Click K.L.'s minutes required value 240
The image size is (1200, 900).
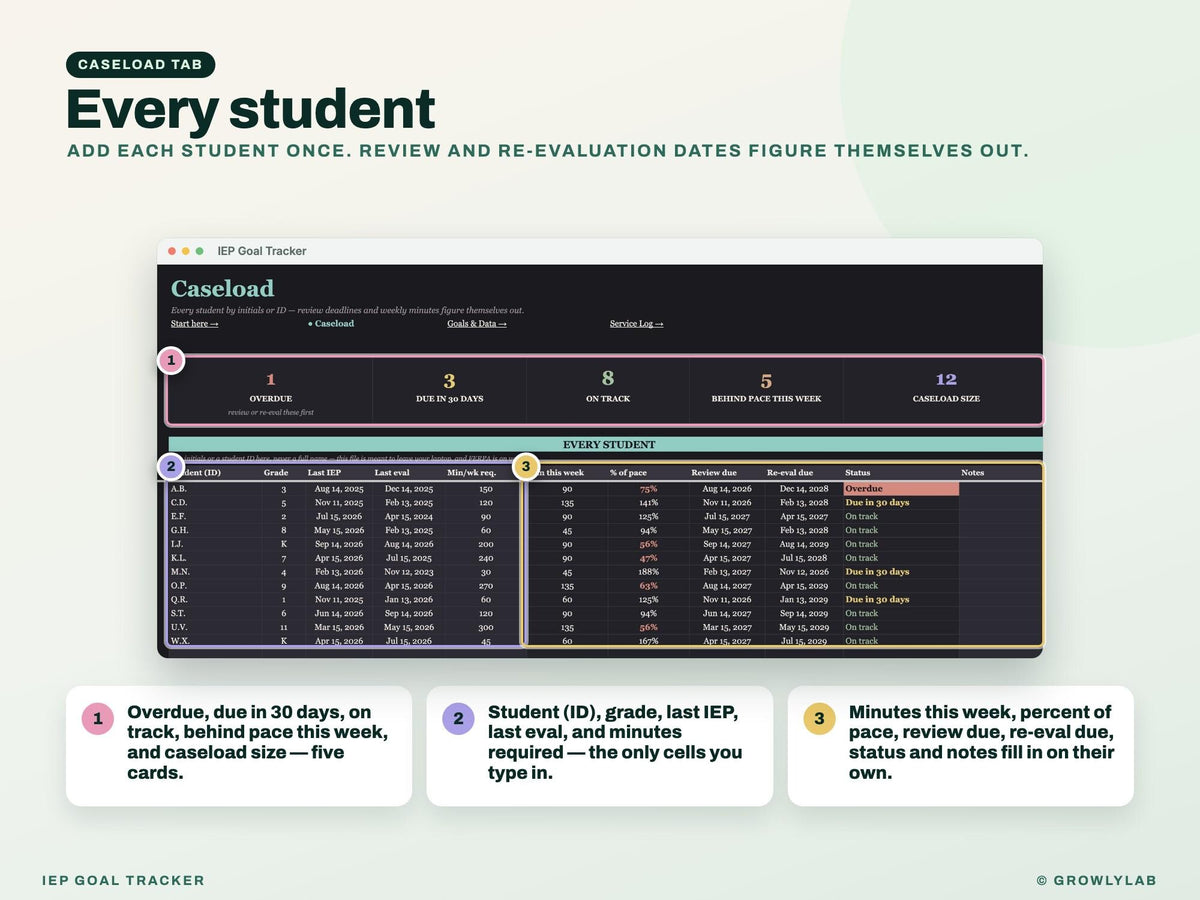[486, 558]
